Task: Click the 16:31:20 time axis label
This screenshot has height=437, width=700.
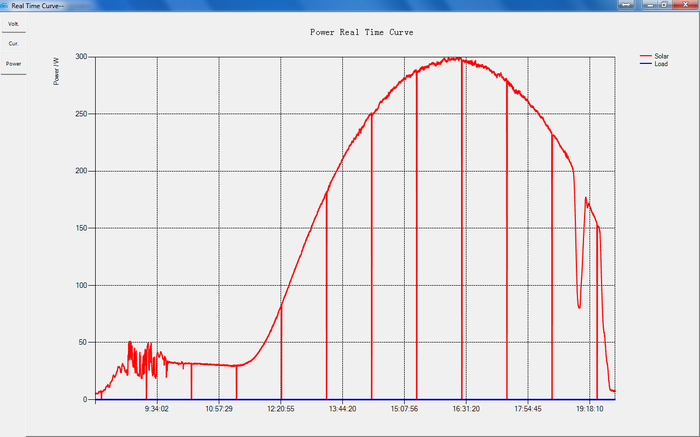Action: (x=466, y=409)
